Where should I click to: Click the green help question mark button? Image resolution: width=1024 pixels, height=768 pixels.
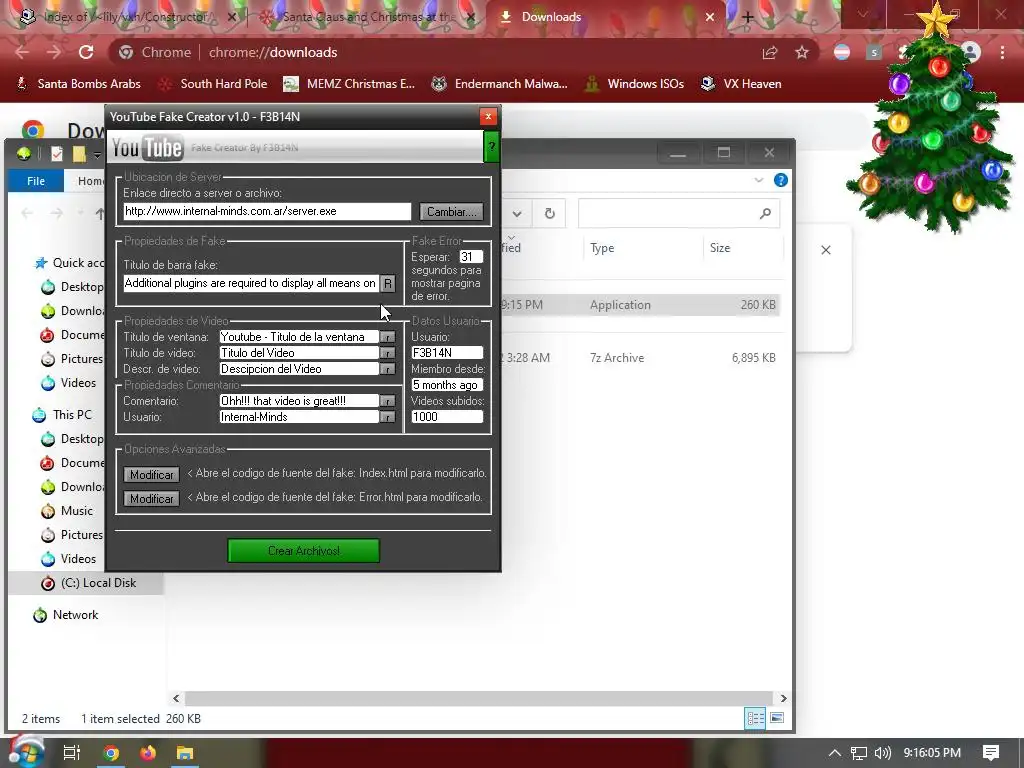(491, 147)
